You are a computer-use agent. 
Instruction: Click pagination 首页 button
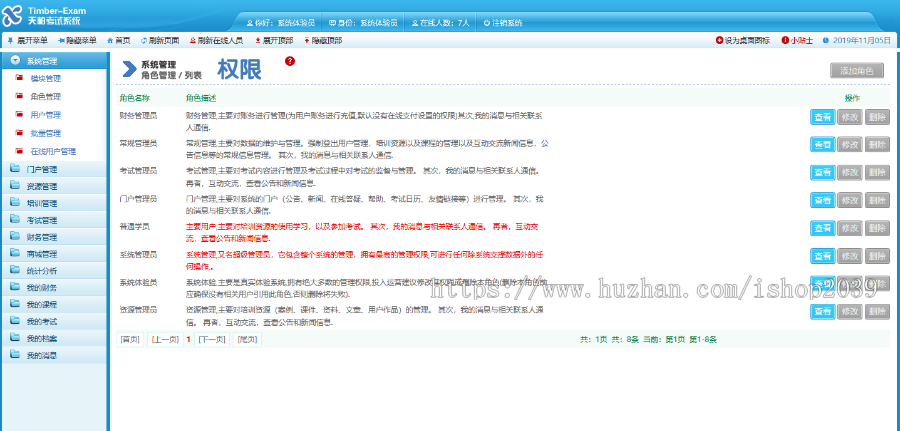tap(130, 340)
